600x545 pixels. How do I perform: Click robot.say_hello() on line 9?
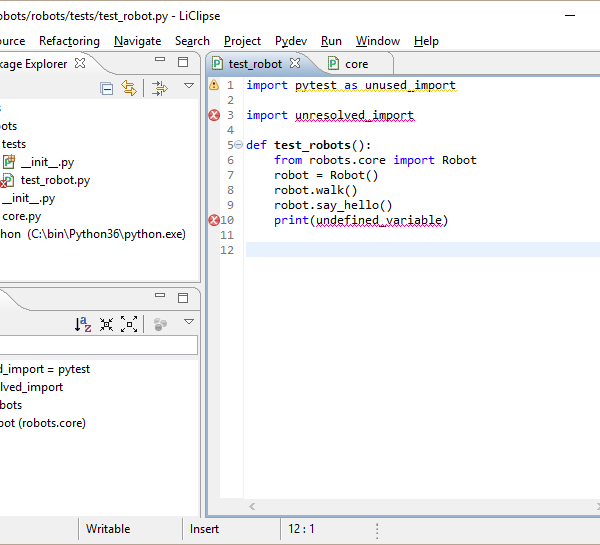[x=333, y=206]
